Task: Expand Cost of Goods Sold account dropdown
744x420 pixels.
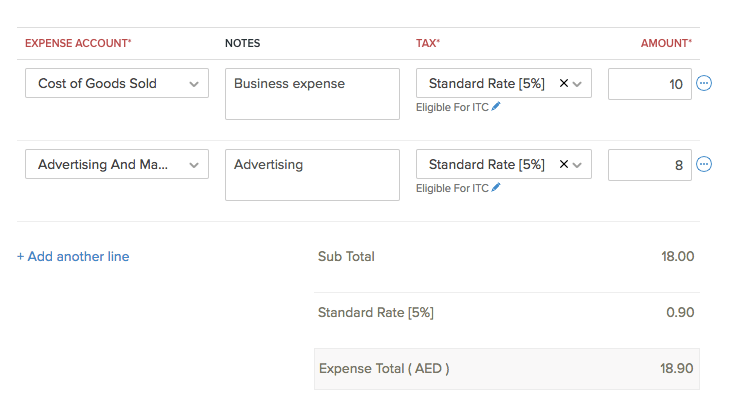Action: (x=194, y=84)
